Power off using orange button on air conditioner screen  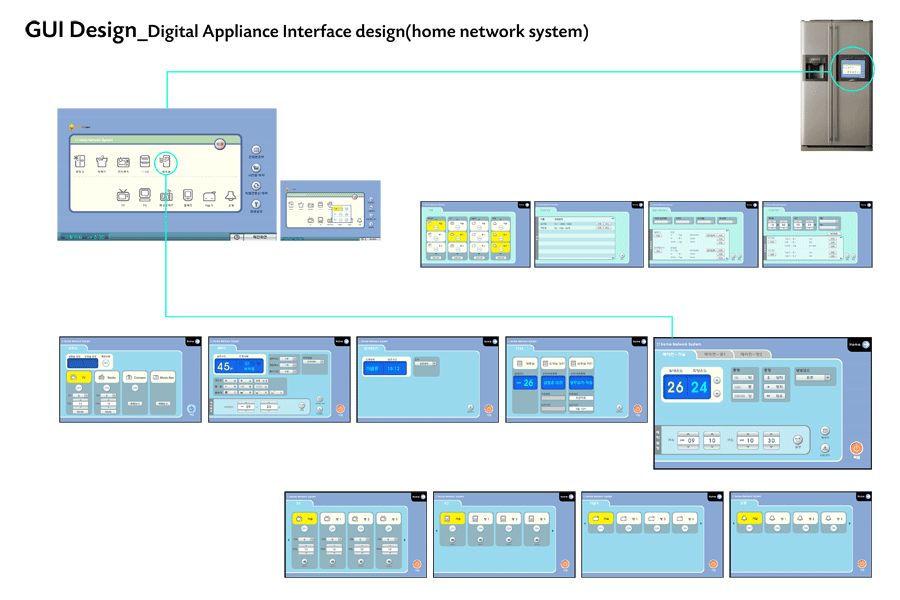pyautogui.click(x=857, y=448)
